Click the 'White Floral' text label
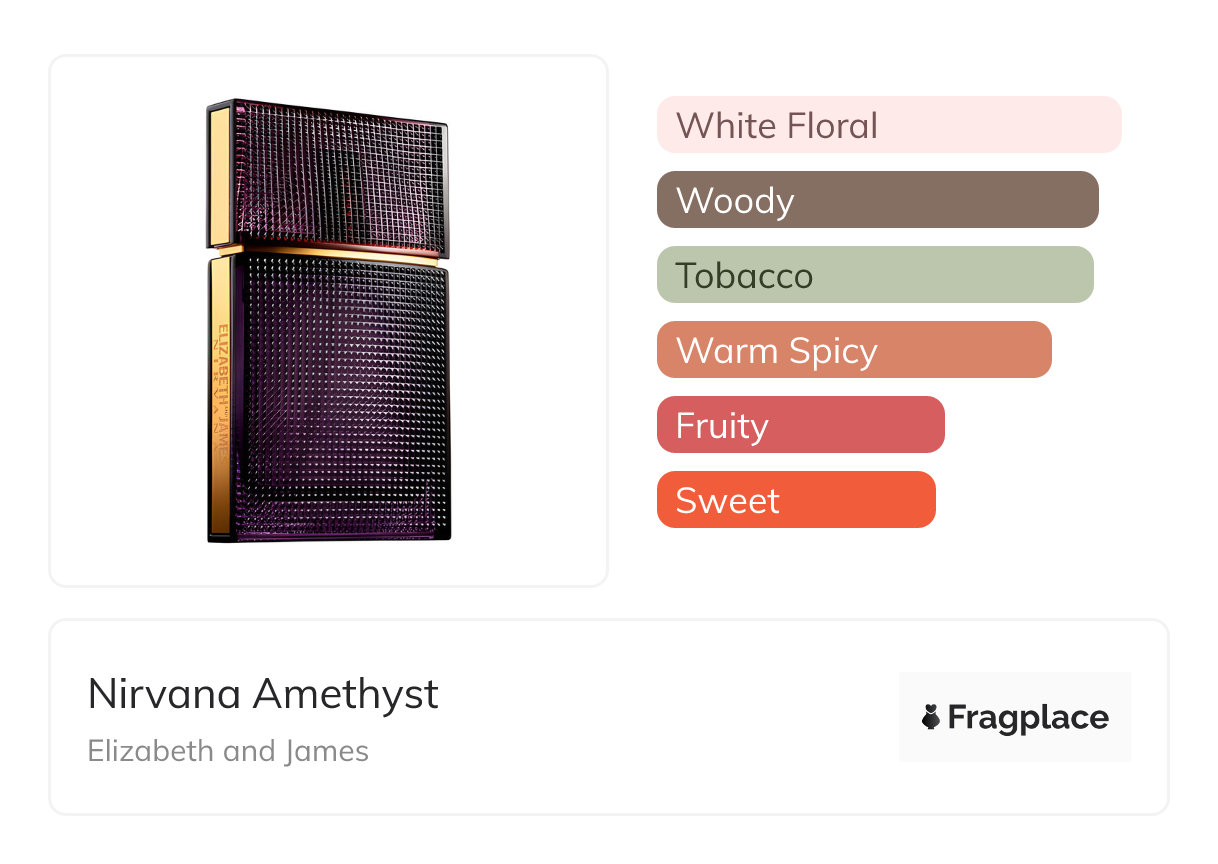1218x864 pixels. pos(777,126)
